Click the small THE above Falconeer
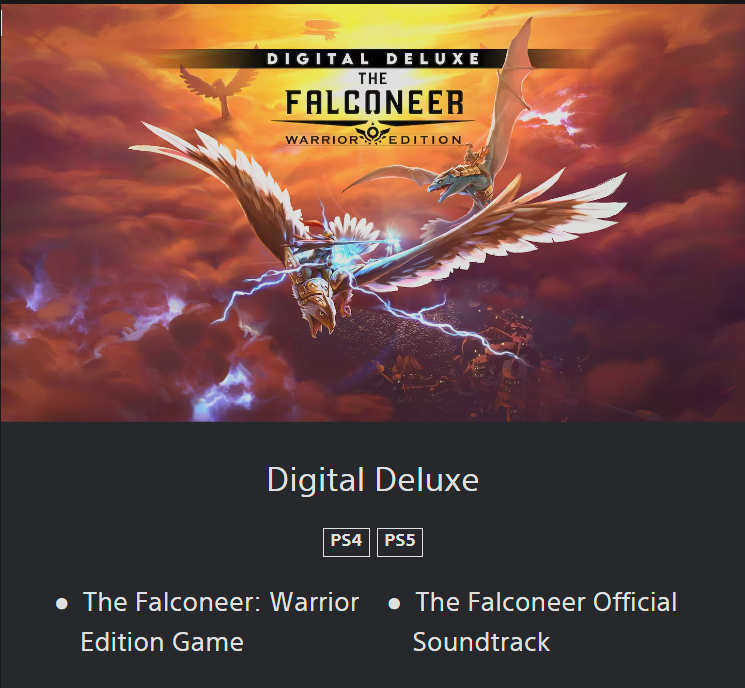Screen dimensions: 745x688 pyautogui.click(x=373, y=78)
